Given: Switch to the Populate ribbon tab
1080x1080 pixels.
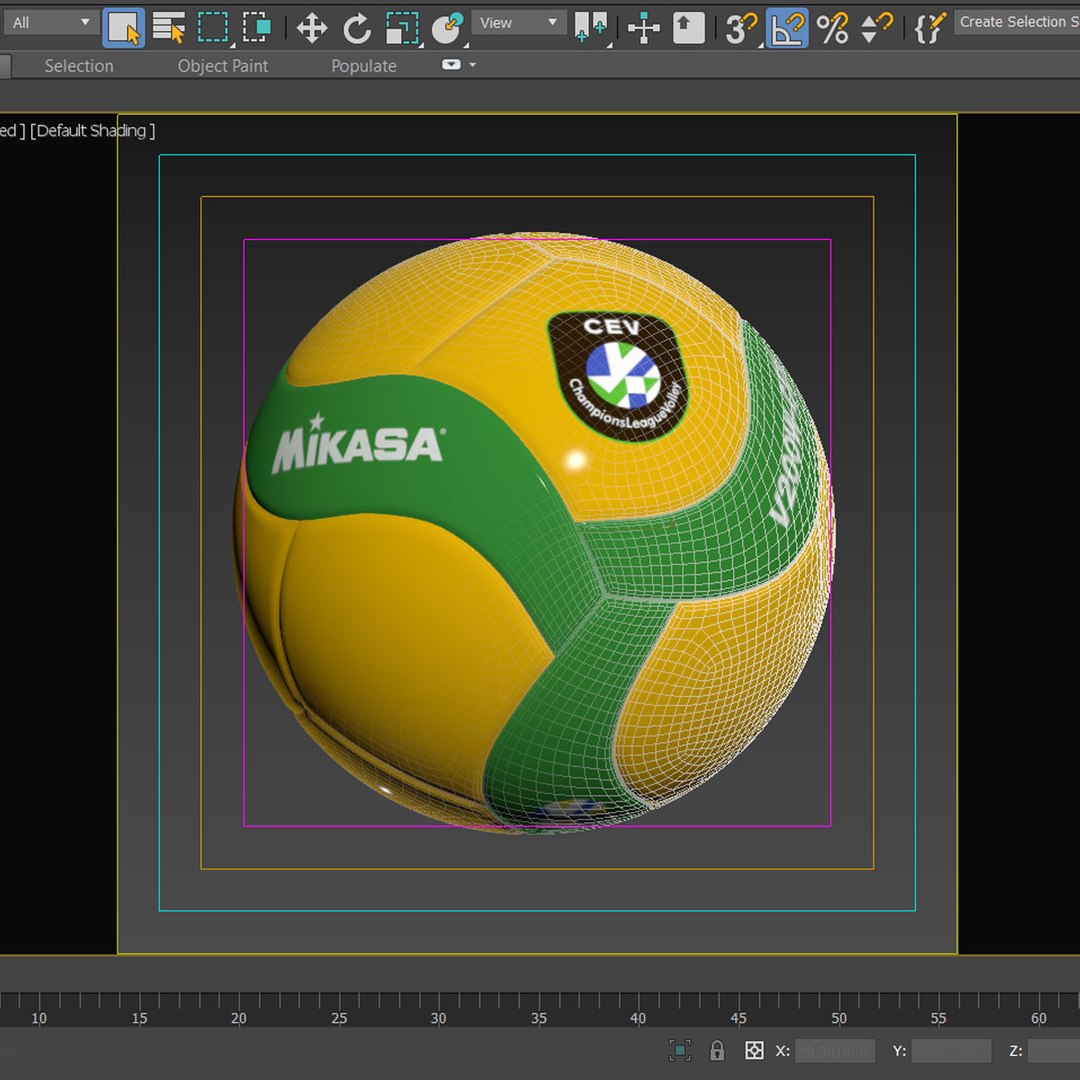Looking at the screenshot, I should pos(364,66).
